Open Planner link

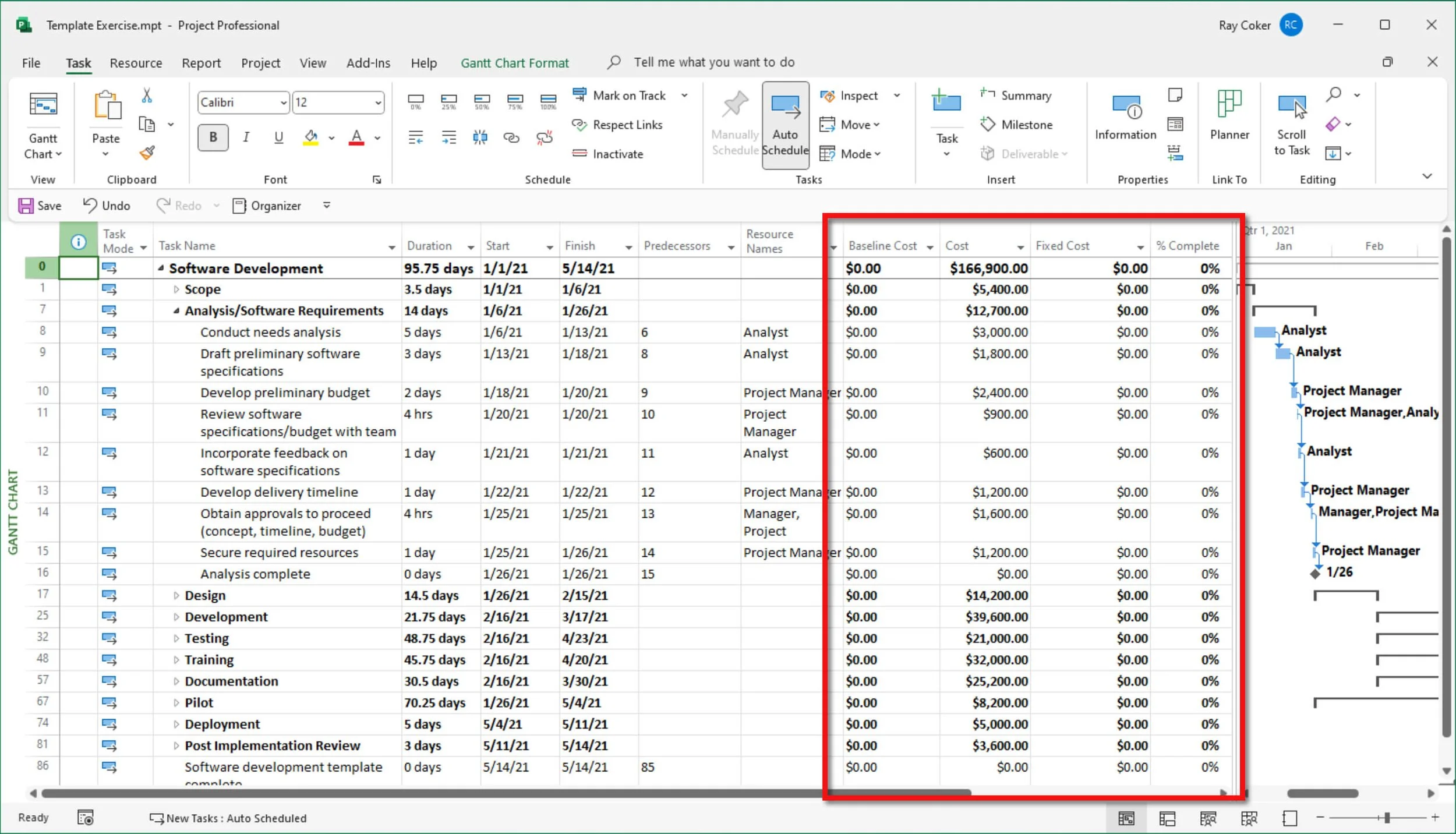pos(1229,115)
